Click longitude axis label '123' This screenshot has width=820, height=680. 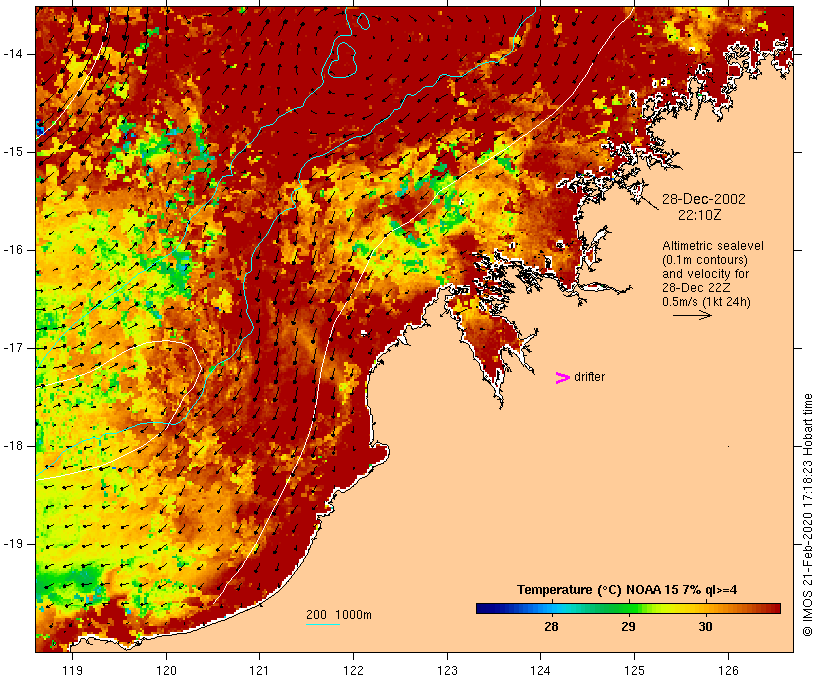(x=447, y=670)
